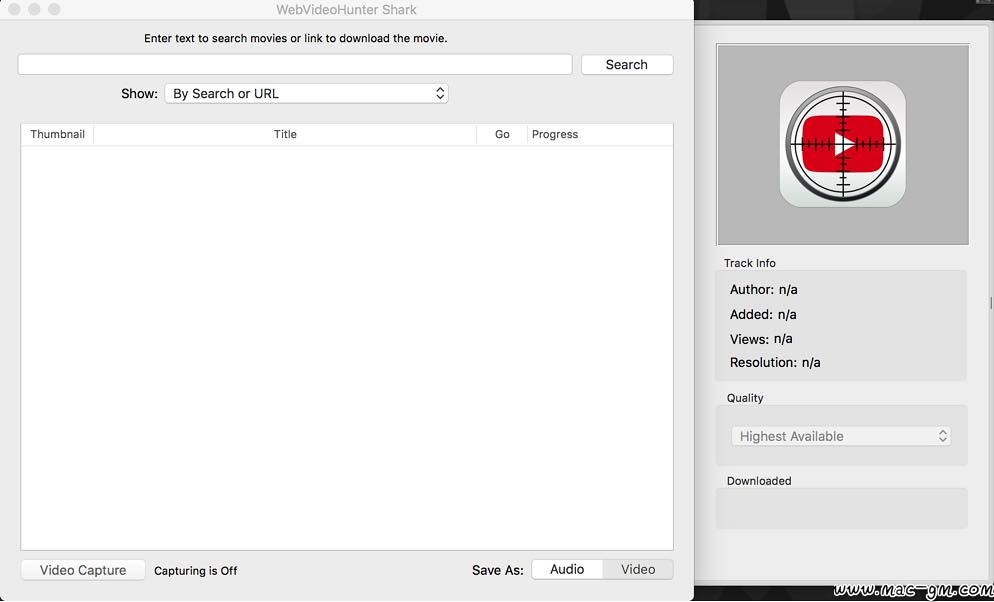Click the Search button
This screenshot has height=602, width=994.
coord(627,65)
